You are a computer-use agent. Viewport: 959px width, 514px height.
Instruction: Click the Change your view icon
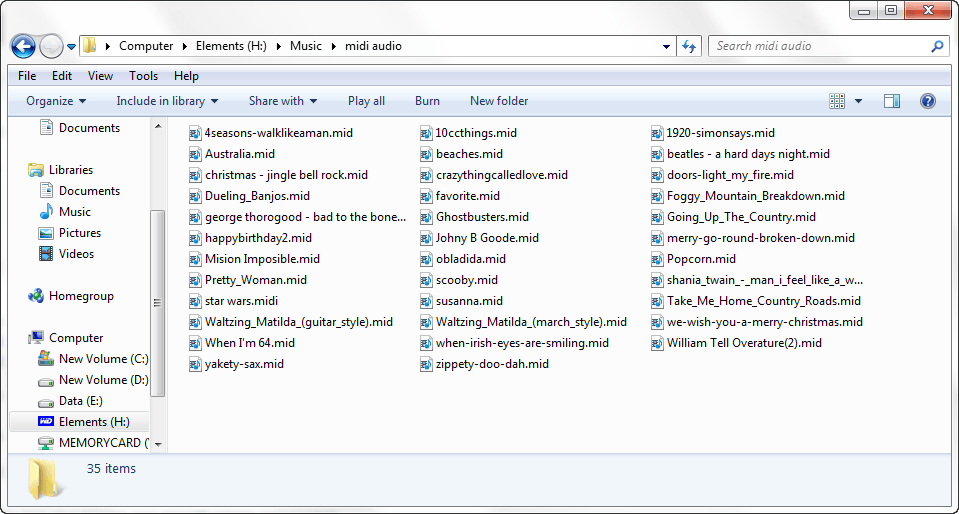pyautogui.click(x=837, y=101)
